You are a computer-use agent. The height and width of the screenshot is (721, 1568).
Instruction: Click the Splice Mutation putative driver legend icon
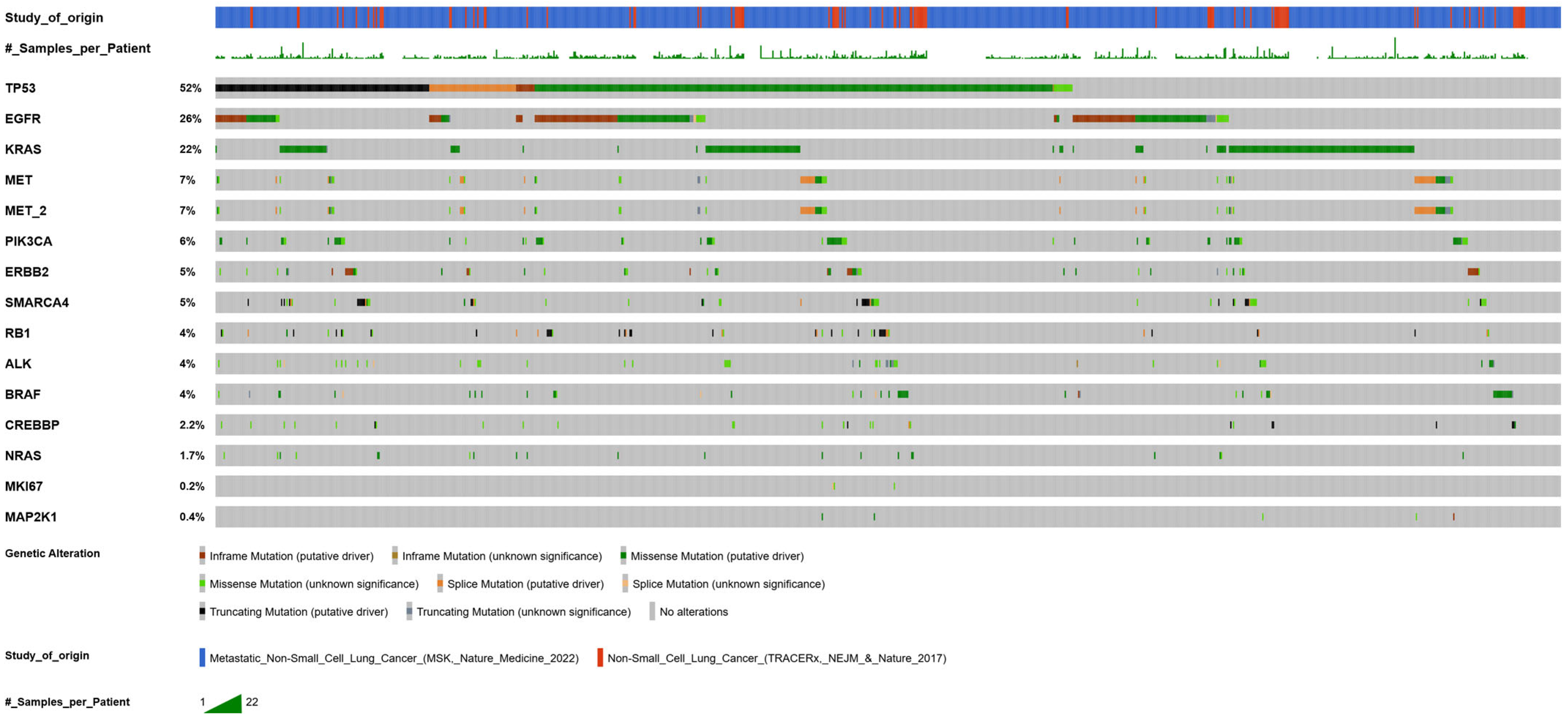click(x=439, y=583)
